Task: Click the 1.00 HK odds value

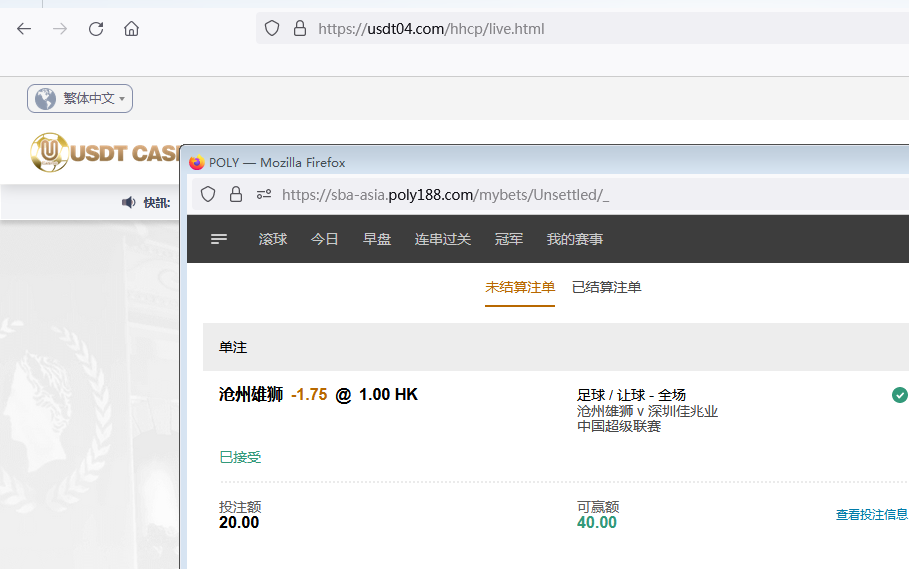Action: pos(388,395)
